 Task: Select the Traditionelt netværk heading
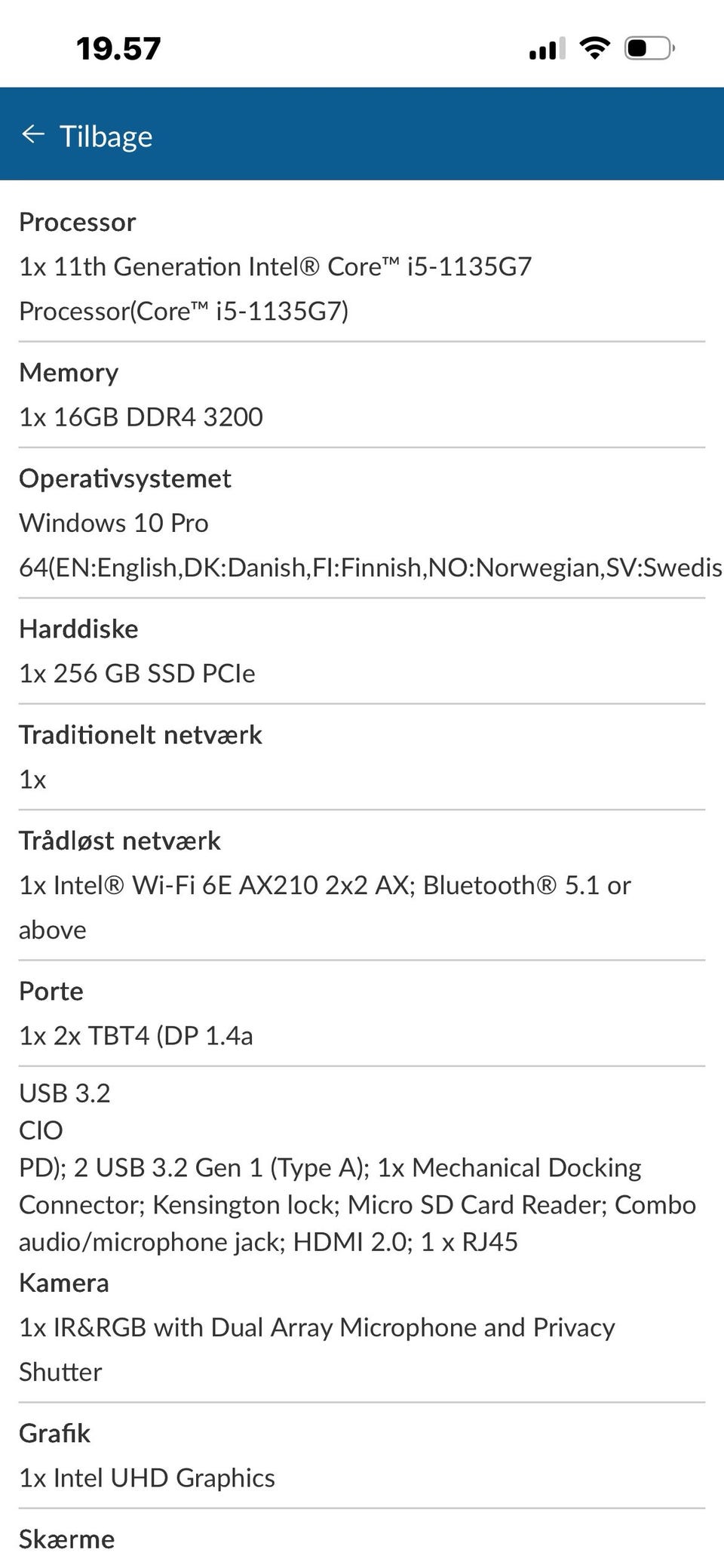pyautogui.click(x=140, y=735)
